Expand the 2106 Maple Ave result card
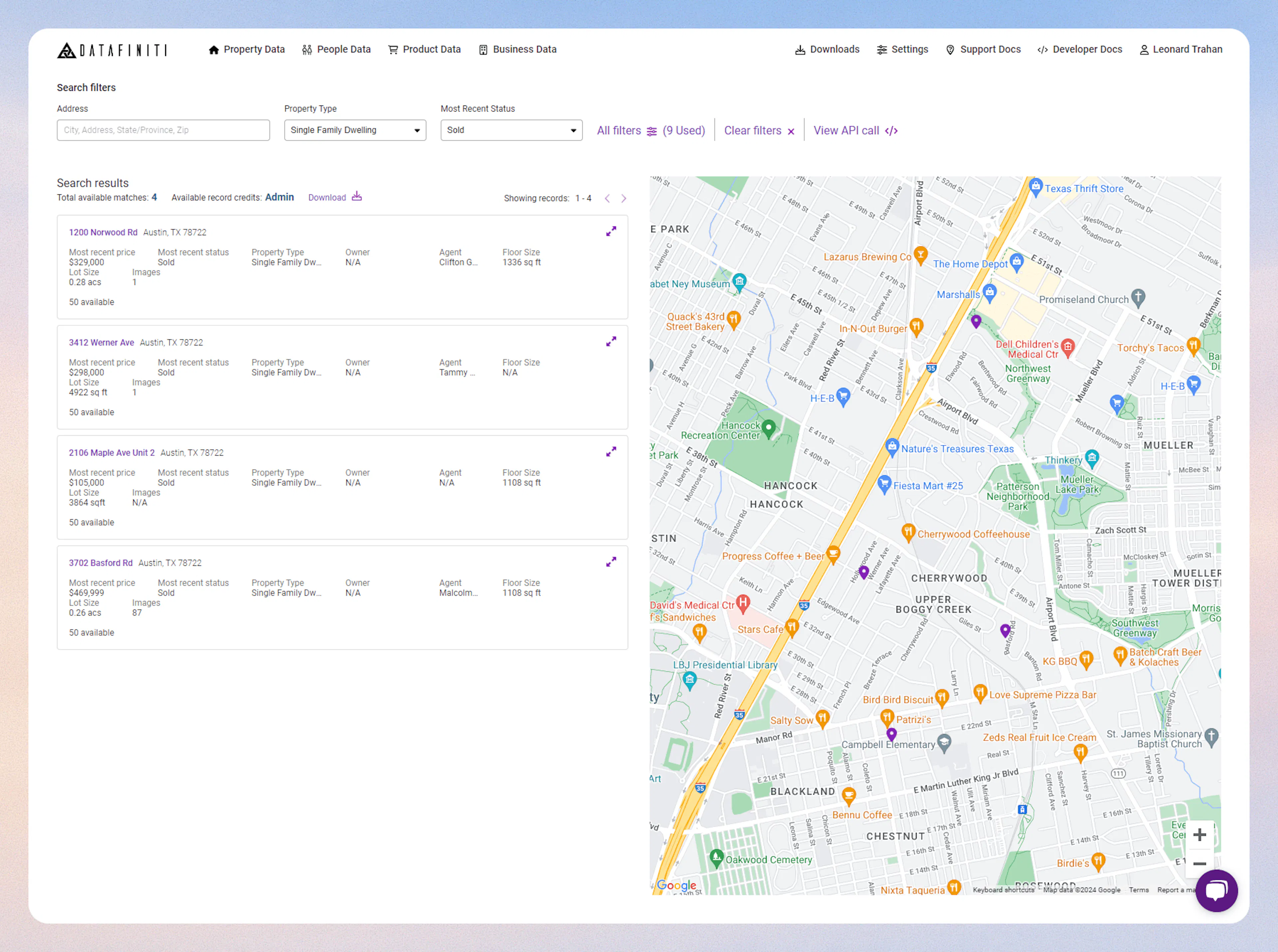 pyautogui.click(x=611, y=451)
